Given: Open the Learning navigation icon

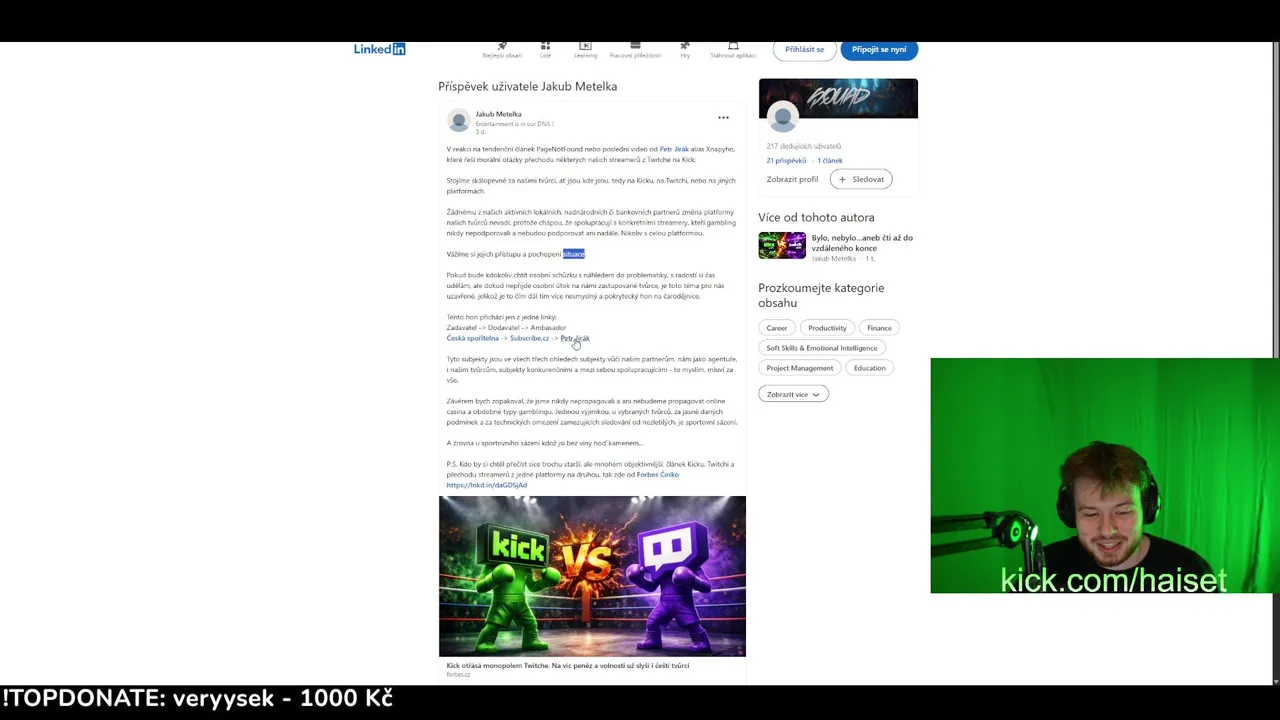Looking at the screenshot, I should click(x=585, y=50).
